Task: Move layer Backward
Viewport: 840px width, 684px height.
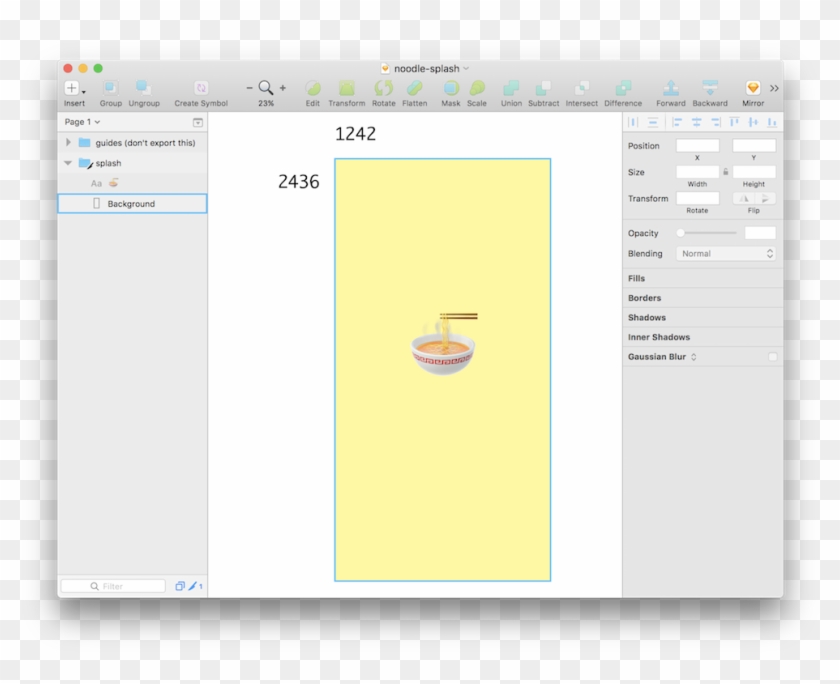Action: 710,88
